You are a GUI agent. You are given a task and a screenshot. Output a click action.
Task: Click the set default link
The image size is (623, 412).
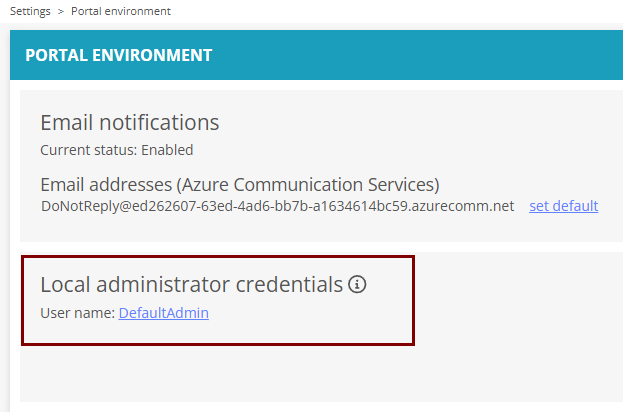[x=563, y=206]
